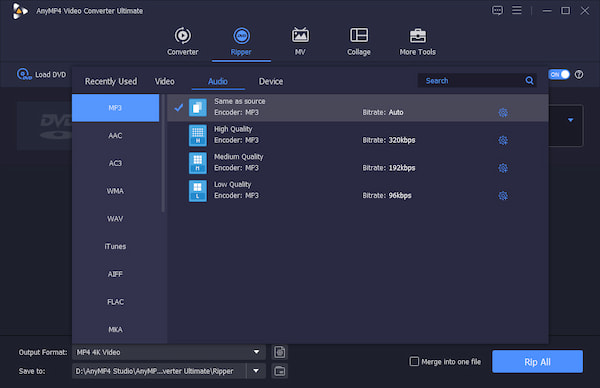Check Merge into one file
Image resolution: width=600 pixels, height=388 pixels.
point(414,361)
